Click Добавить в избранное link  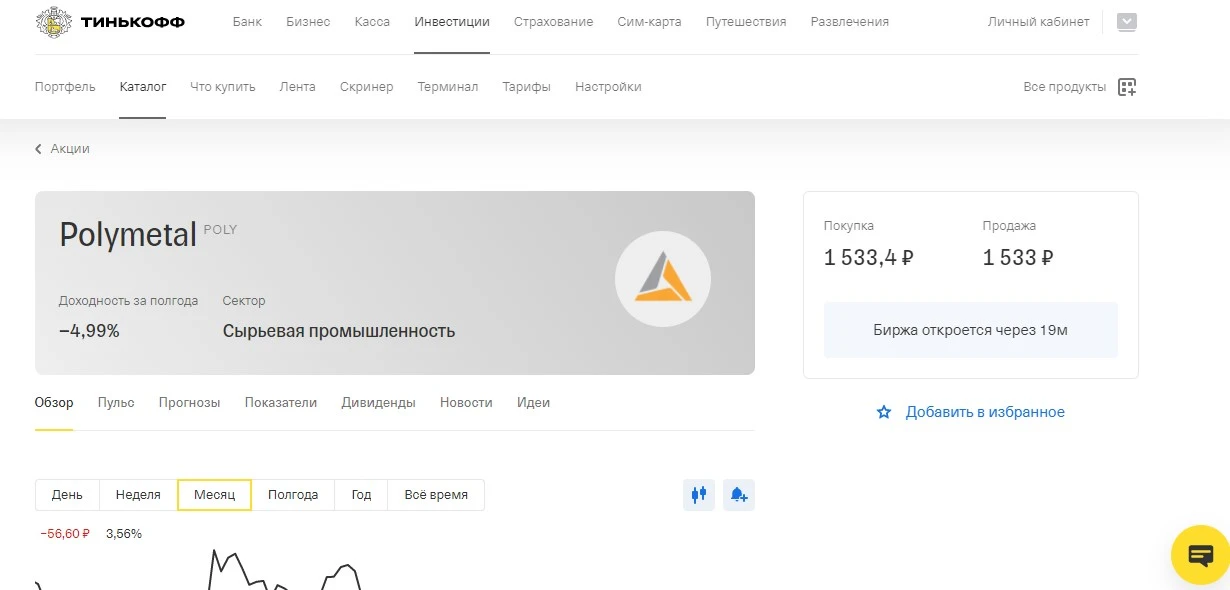[x=985, y=412]
